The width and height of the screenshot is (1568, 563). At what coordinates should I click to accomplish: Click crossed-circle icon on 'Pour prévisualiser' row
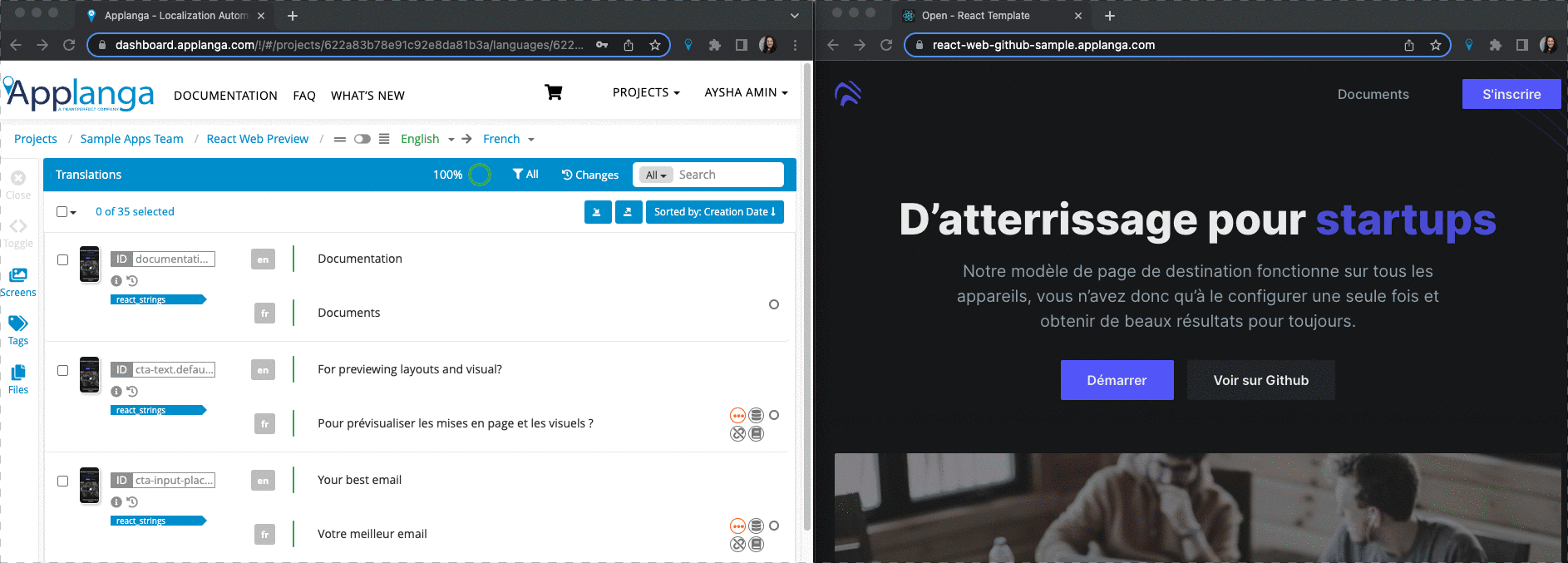737,433
